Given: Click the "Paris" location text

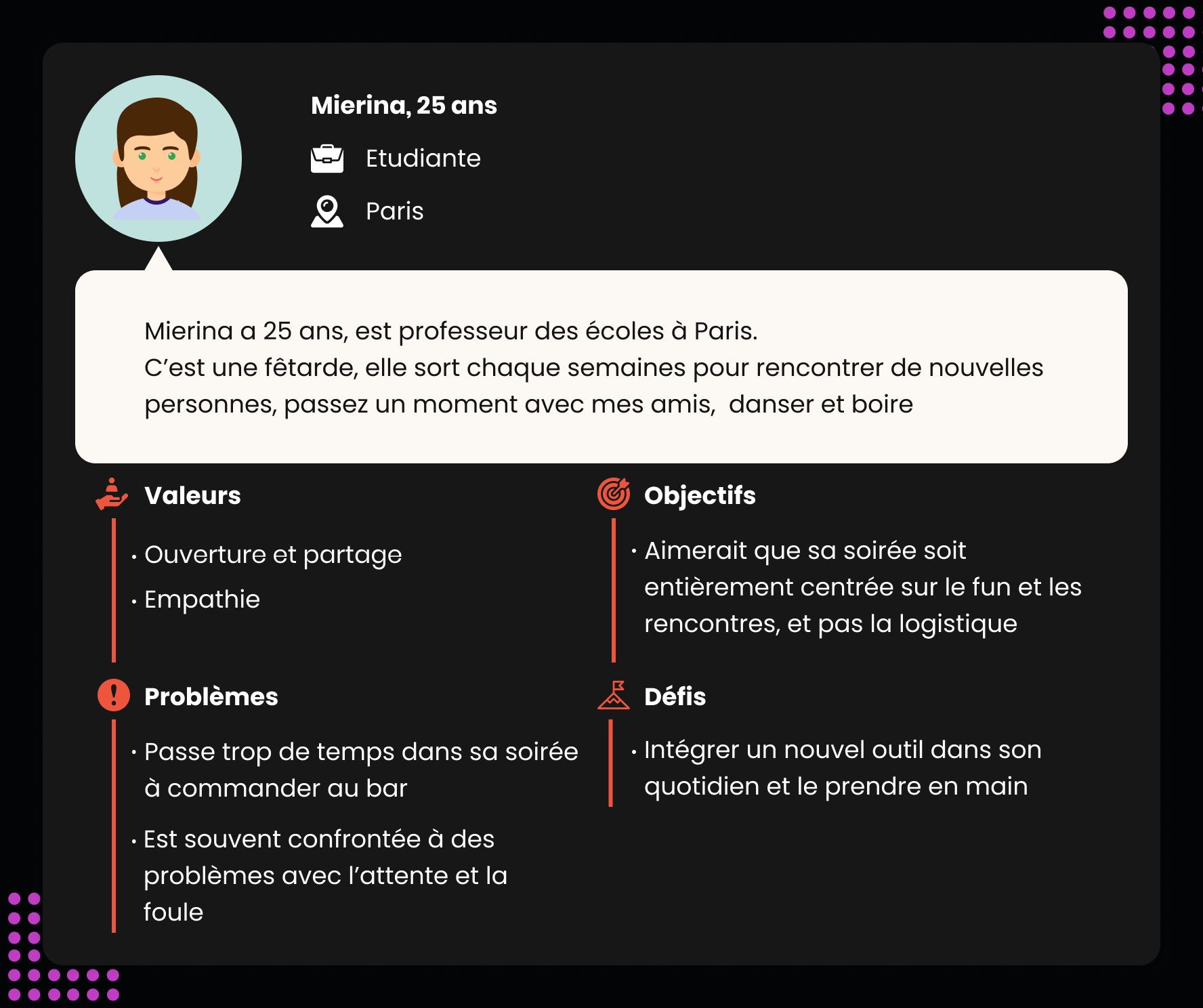Looking at the screenshot, I should (394, 211).
